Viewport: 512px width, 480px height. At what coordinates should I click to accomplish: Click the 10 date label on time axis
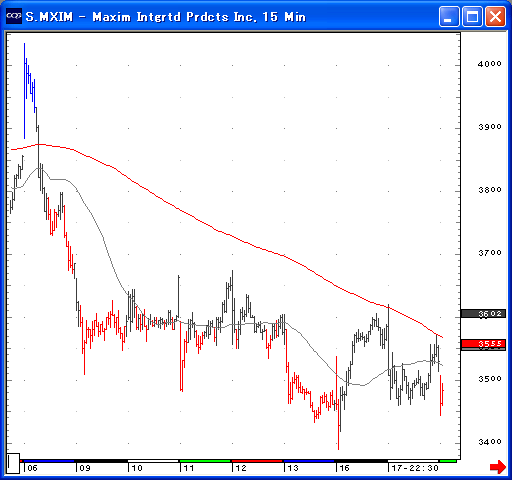(x=137, y=468)
